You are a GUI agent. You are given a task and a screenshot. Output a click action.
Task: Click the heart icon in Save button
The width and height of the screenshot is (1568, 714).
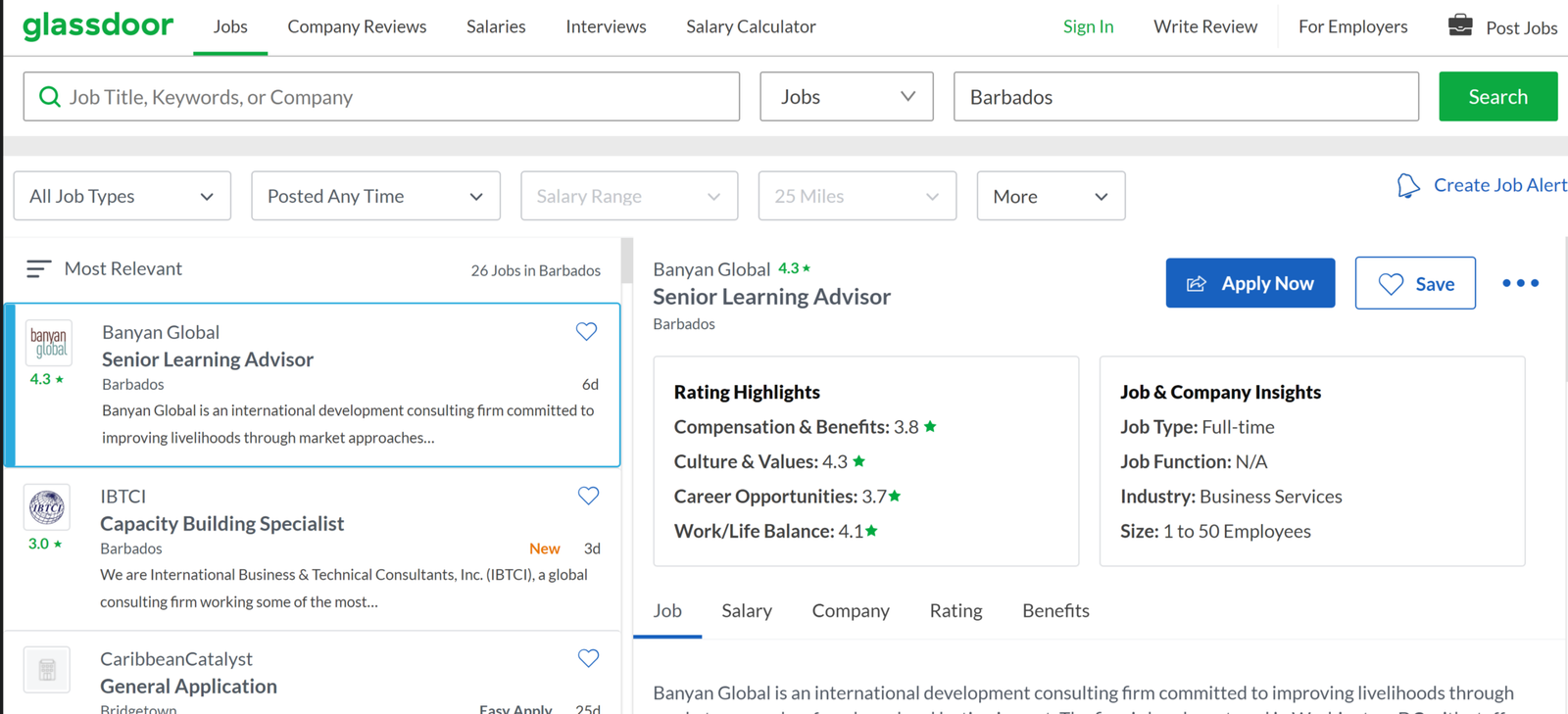(x=1391, y=284)
